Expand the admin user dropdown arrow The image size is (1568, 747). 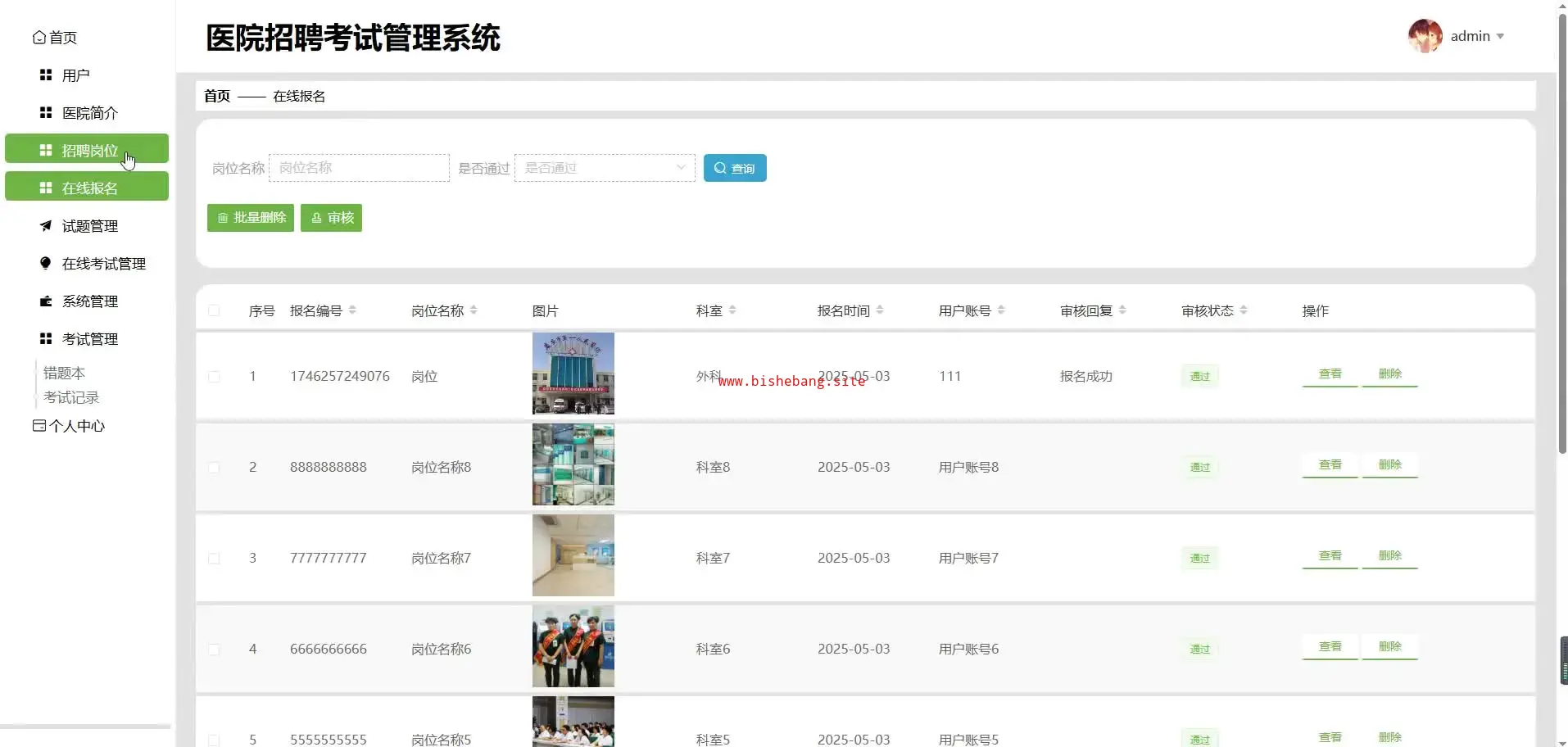[x=1500, y=37]
